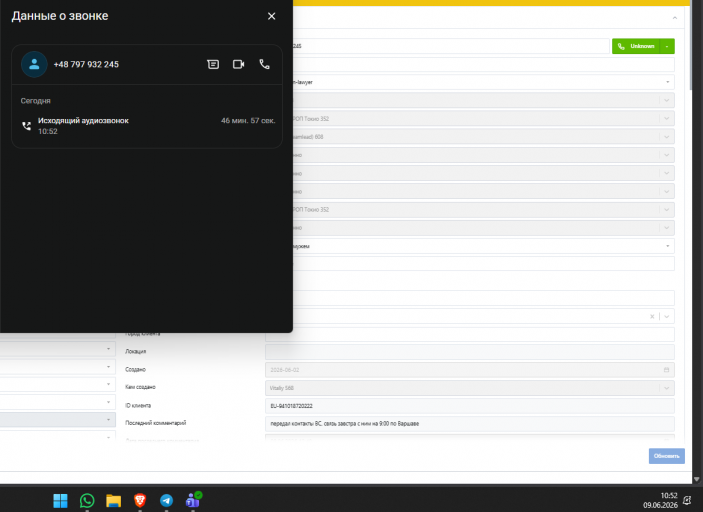703x512 pixels.
Task: Click the scrollbar down arrow at bottom right
Action: click(696, 479)
